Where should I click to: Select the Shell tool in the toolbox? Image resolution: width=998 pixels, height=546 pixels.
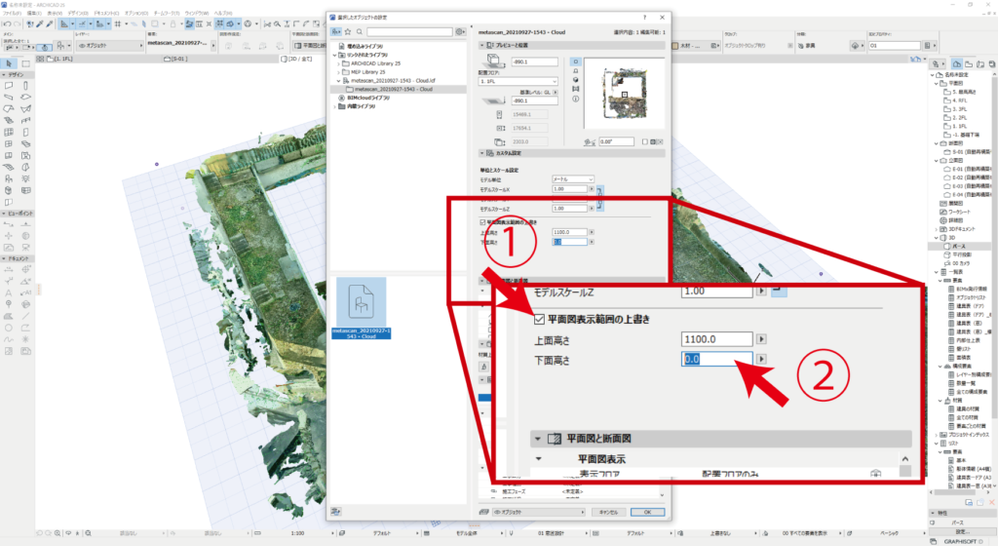25,109
